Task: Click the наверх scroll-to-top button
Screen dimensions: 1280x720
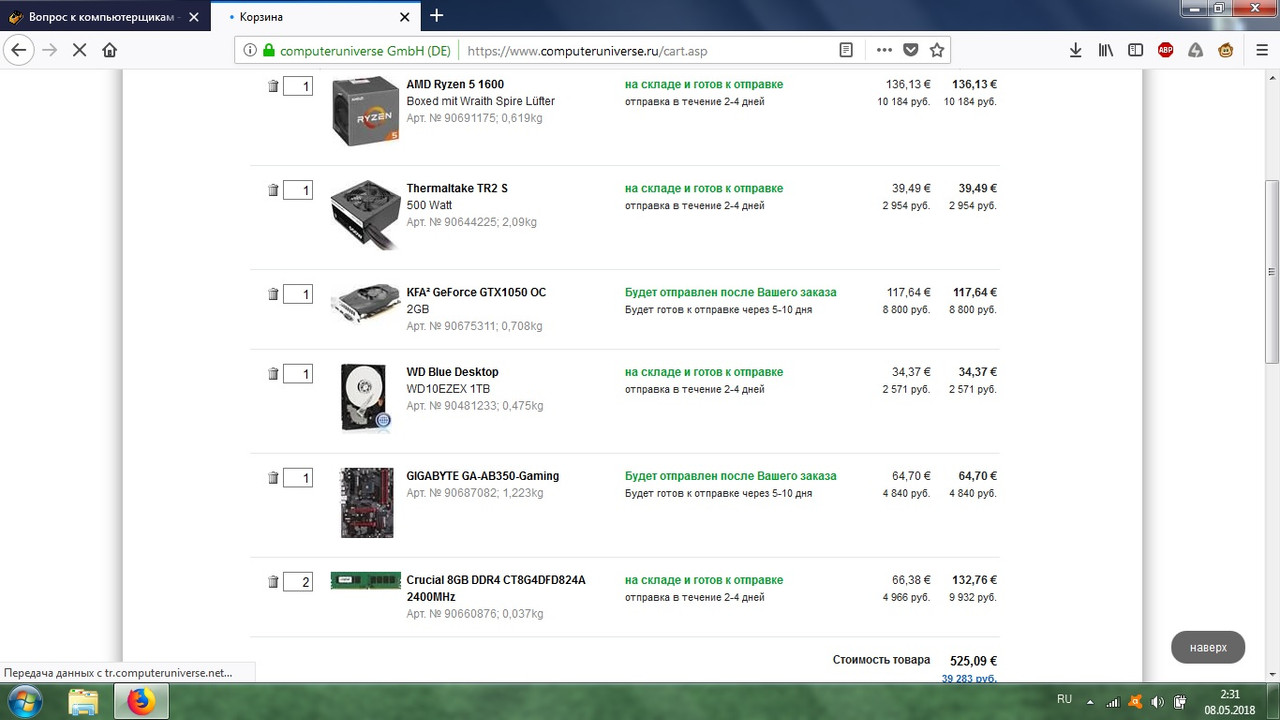Action: tap(1208, 647)
